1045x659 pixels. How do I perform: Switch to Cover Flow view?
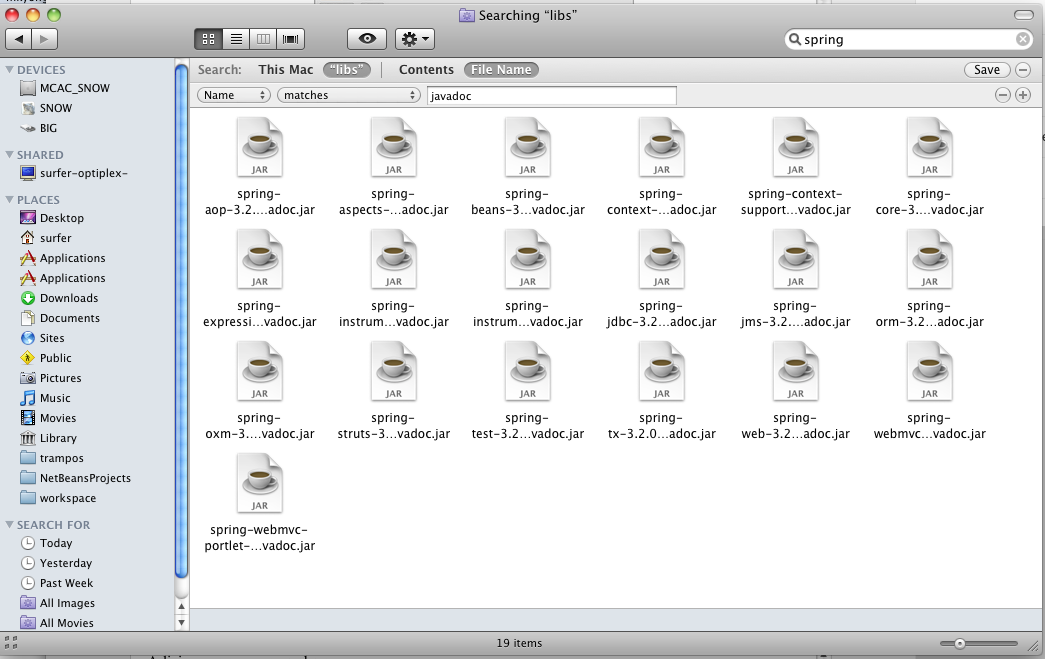(291, 39)
